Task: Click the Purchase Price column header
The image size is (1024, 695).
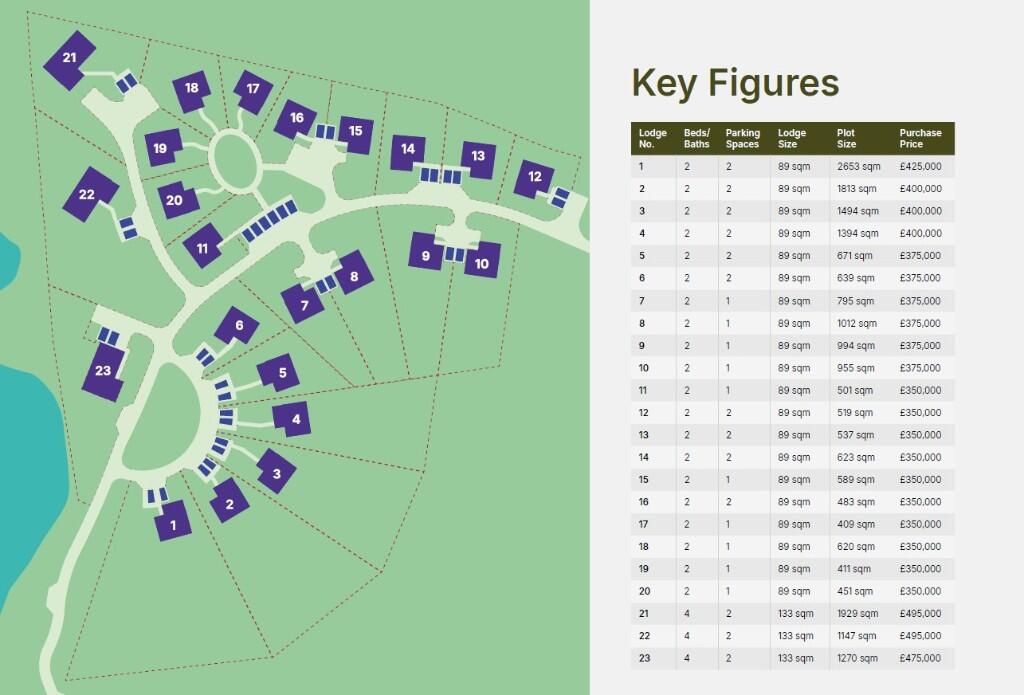Action: (920, 138)
